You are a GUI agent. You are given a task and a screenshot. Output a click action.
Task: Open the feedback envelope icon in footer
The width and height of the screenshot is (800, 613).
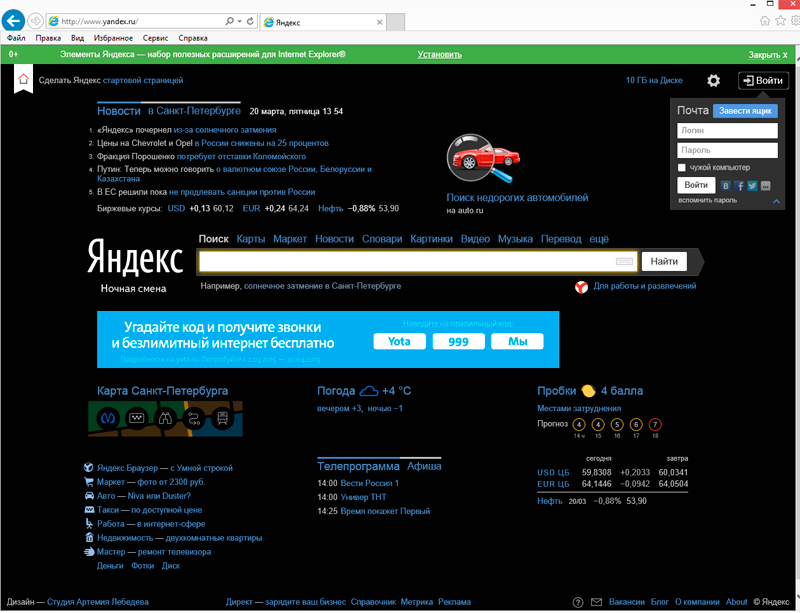click(x=596, y=602)
